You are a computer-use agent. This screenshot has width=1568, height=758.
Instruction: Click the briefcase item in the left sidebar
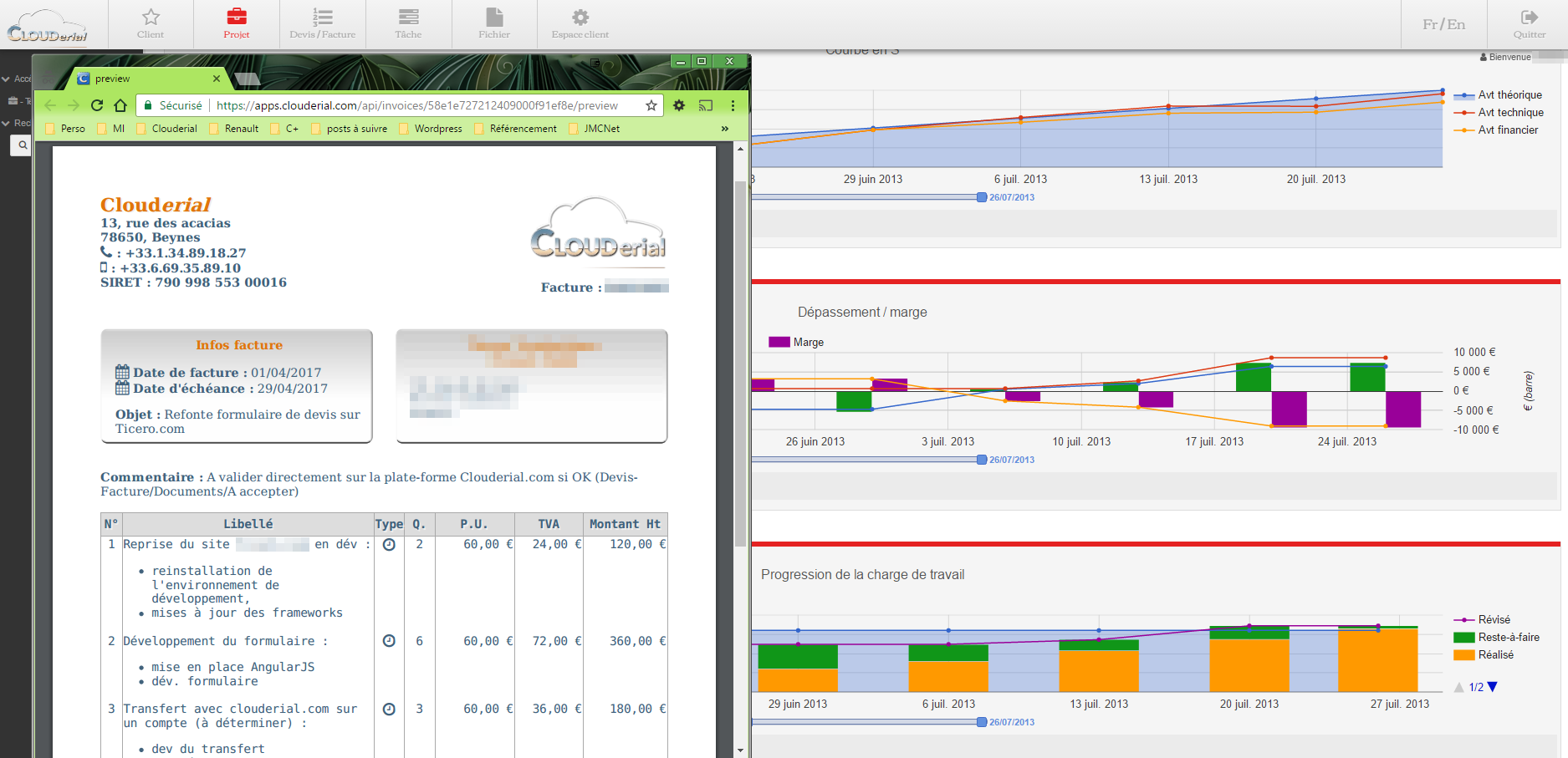coord(13,101)
